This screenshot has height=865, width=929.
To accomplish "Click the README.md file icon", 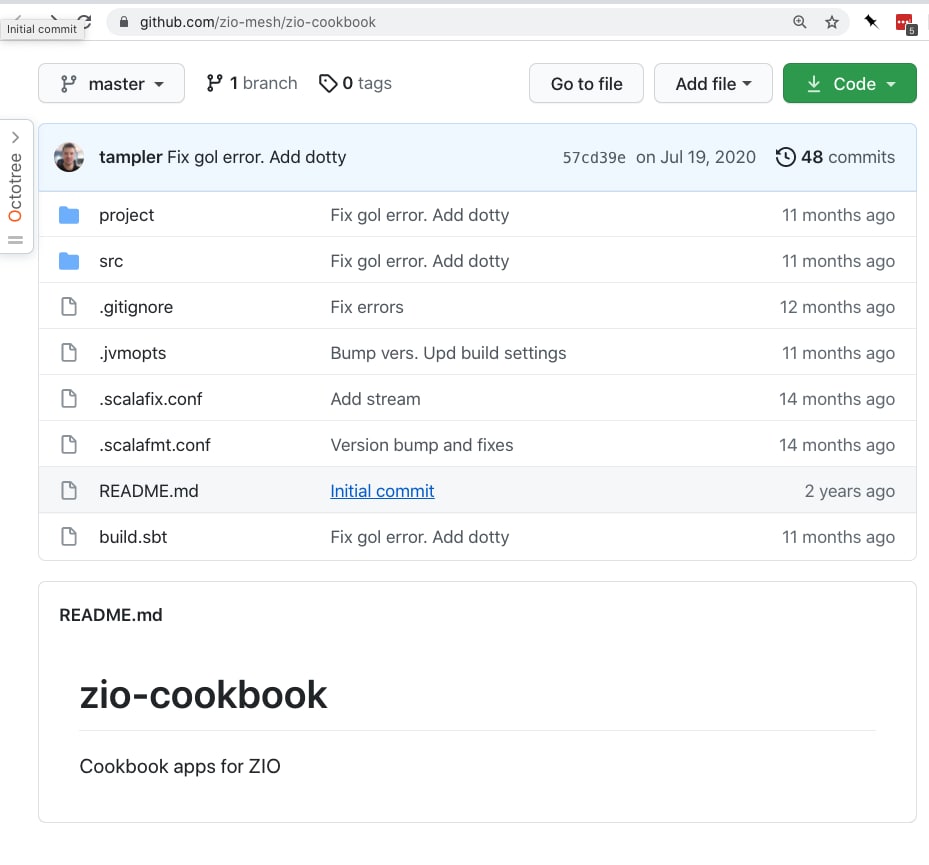I will (x=69, y=491).
